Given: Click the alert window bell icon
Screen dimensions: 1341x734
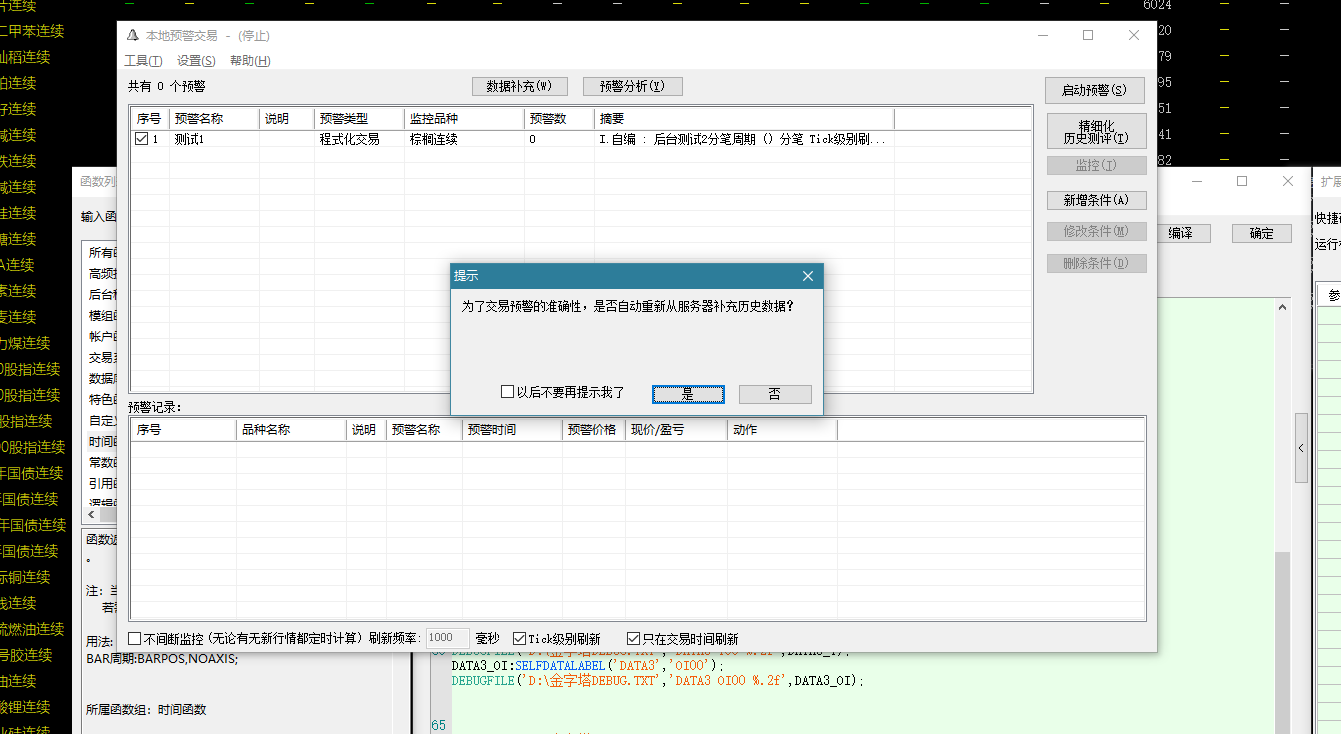Looking at the screenshot, I should pos(132,35).
